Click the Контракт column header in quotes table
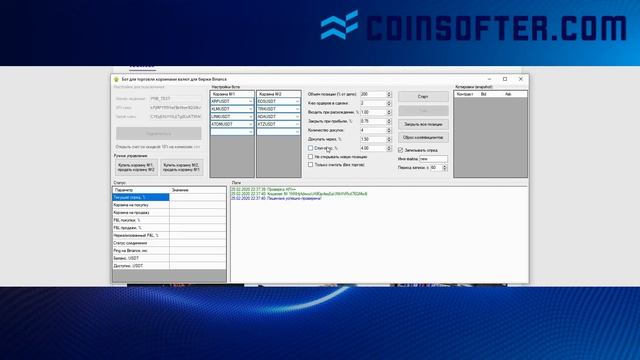This screenshot has width=640, height=360. tap(467, 94)
